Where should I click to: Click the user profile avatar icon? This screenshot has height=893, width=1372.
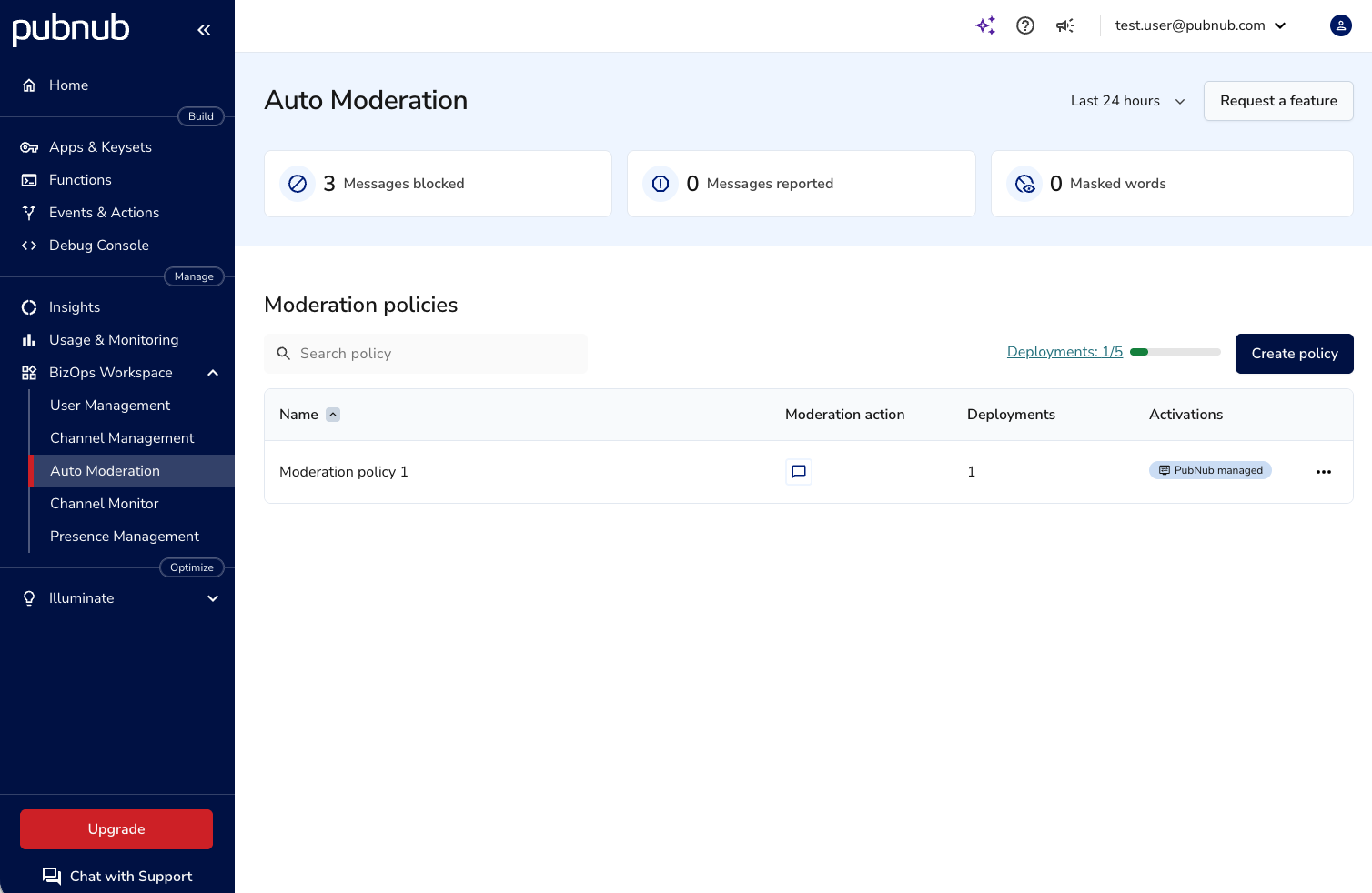pos(1341,25)
